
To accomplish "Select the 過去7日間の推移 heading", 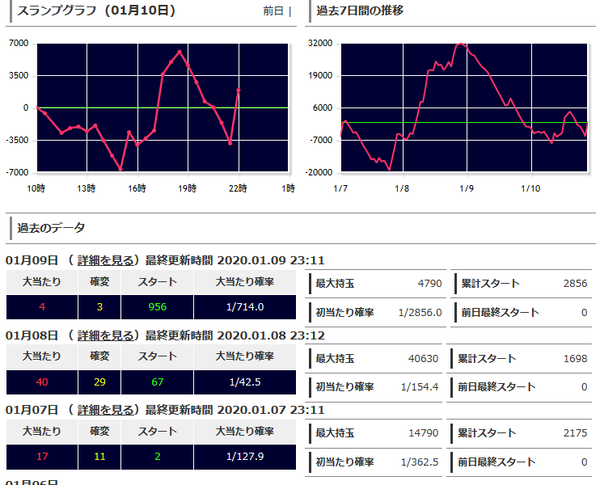I will pyautogui.click(x=360, y=10).
